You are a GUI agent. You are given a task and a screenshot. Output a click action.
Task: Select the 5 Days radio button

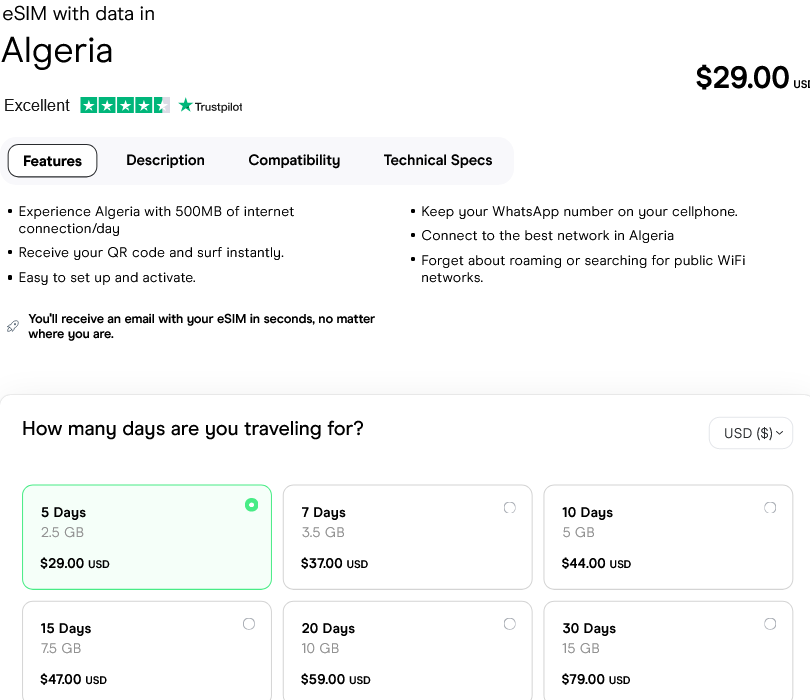(251, 505)
